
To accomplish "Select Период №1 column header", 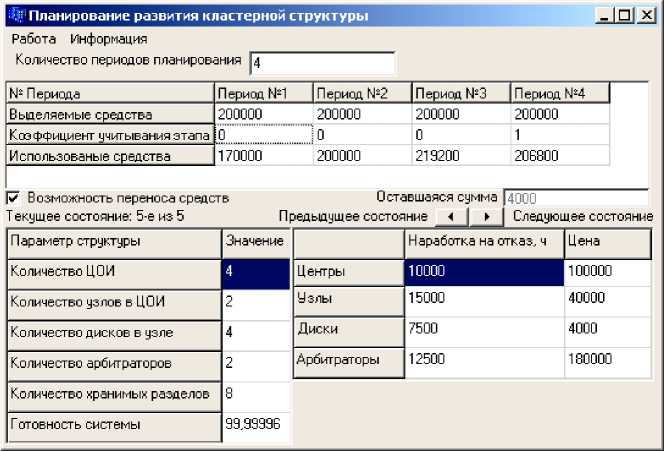I will tap(264, 93).
